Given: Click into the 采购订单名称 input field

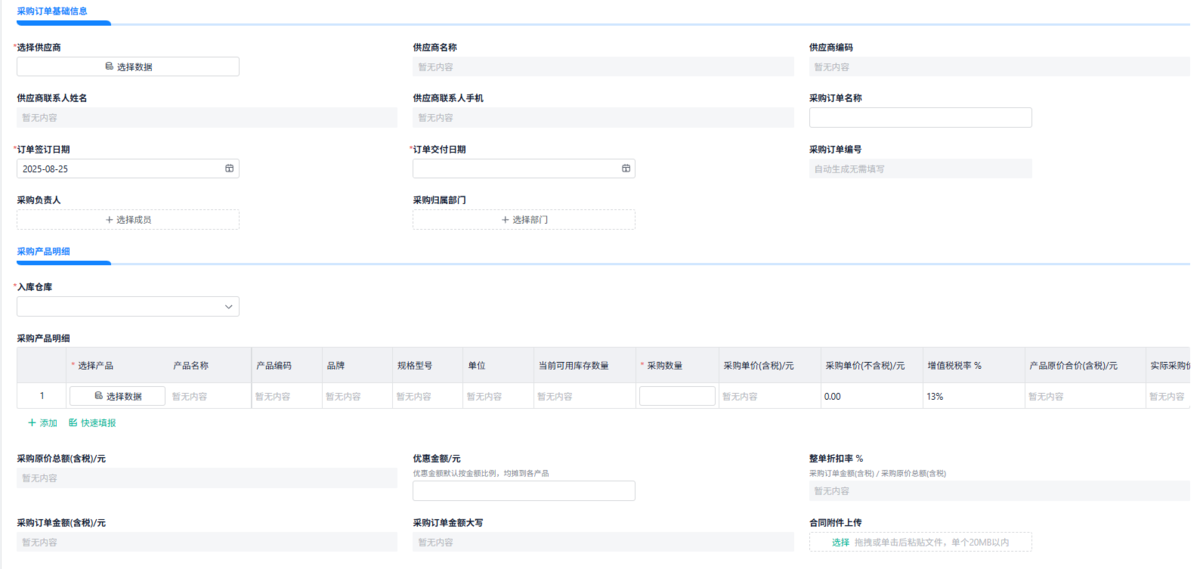Looking at the screenshot, I should (920, 118).
